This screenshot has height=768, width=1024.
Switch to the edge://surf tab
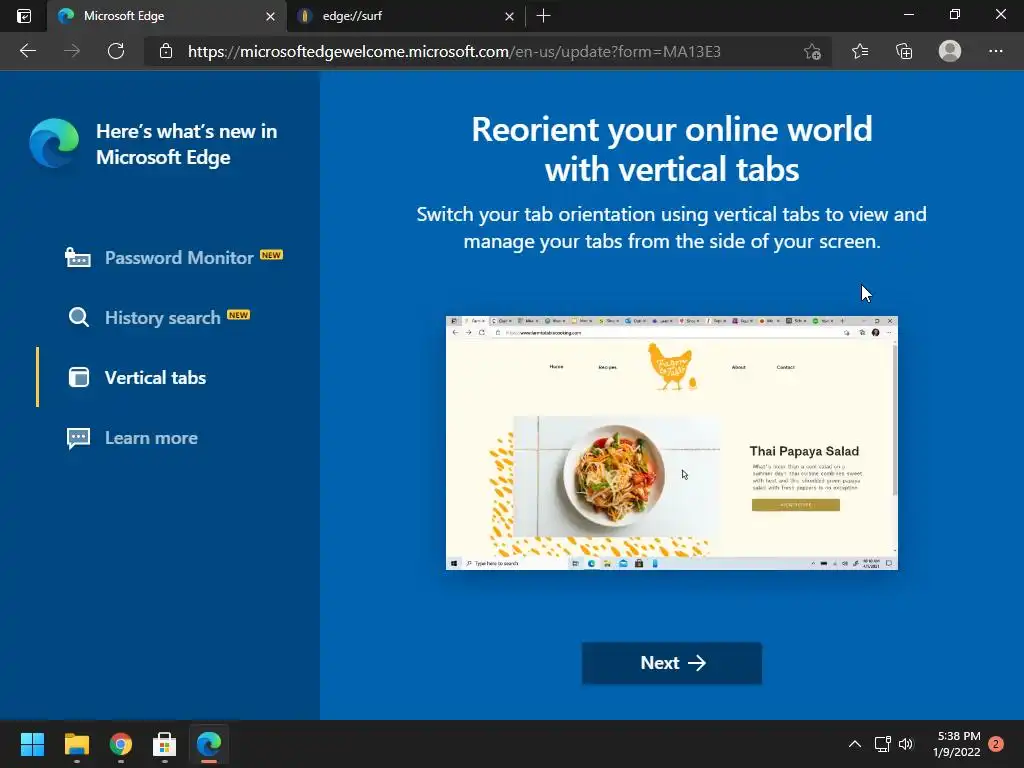[x=405, y=16]
